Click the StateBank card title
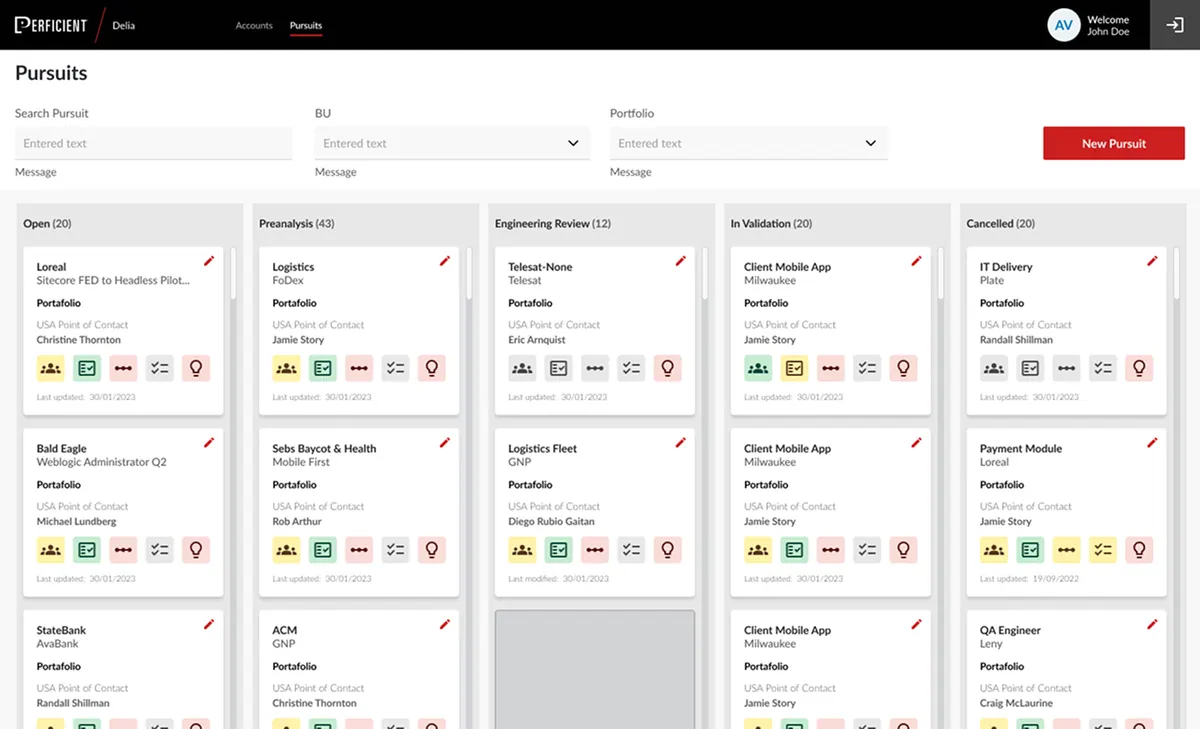 62,630
